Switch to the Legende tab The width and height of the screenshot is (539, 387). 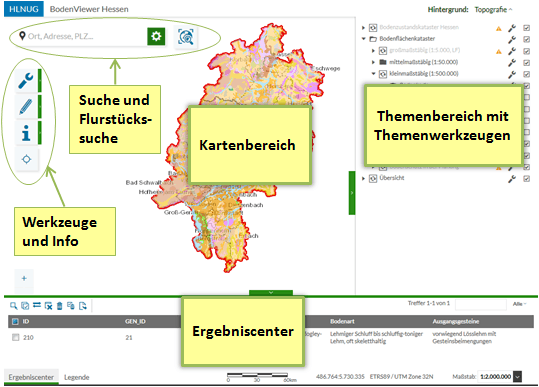coord(77,377)
